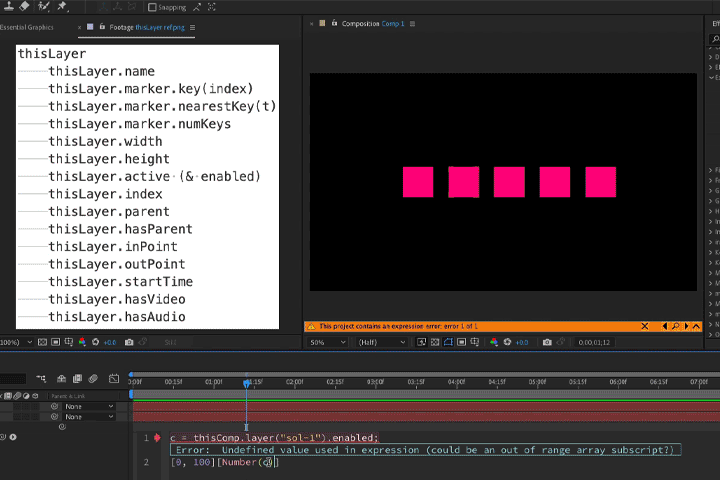Click expression line 2 code field
Viewport: 720px width, 480px height.
tap(225, 462)
